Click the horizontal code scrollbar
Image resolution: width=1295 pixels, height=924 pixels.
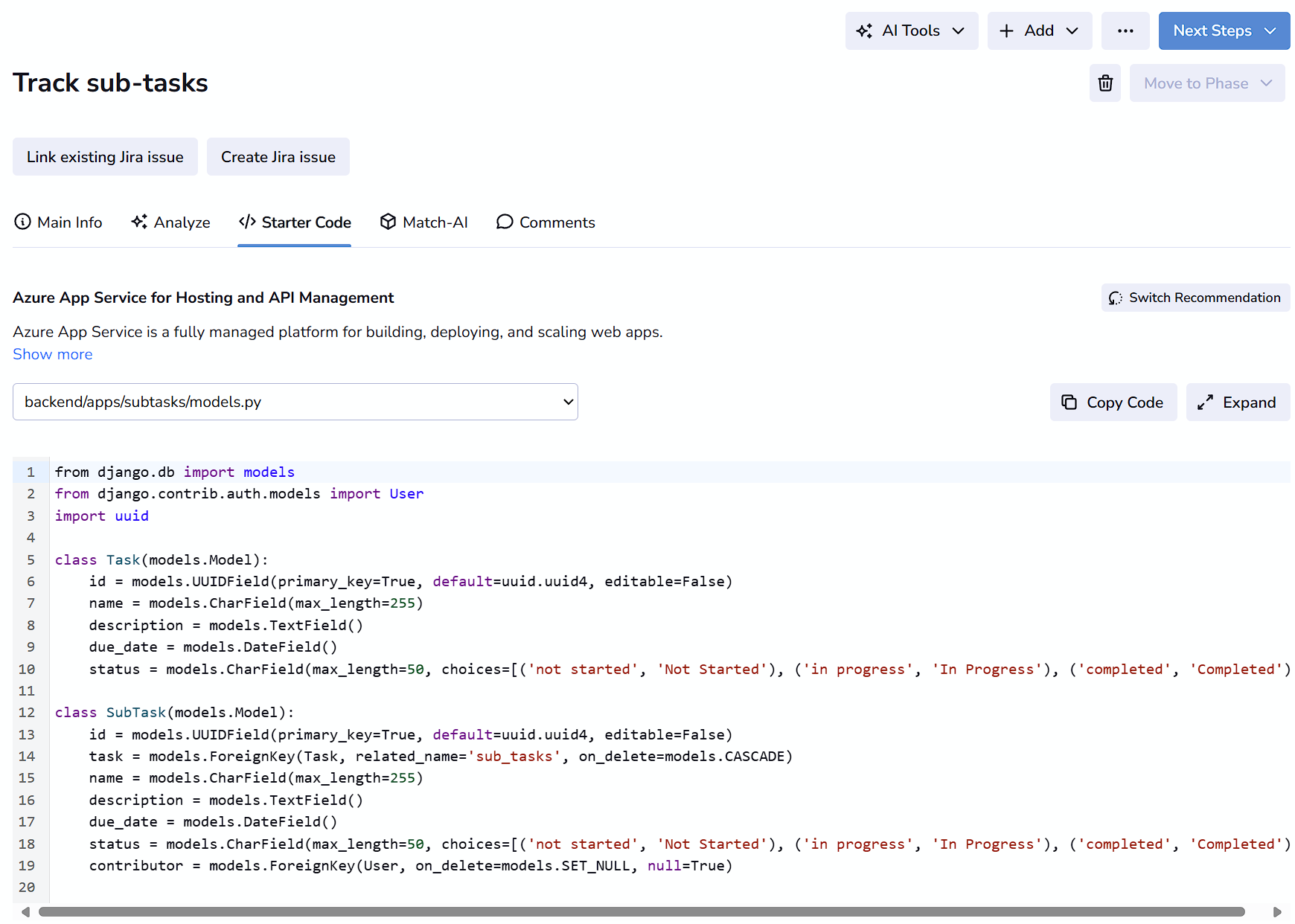pos(641,912)
